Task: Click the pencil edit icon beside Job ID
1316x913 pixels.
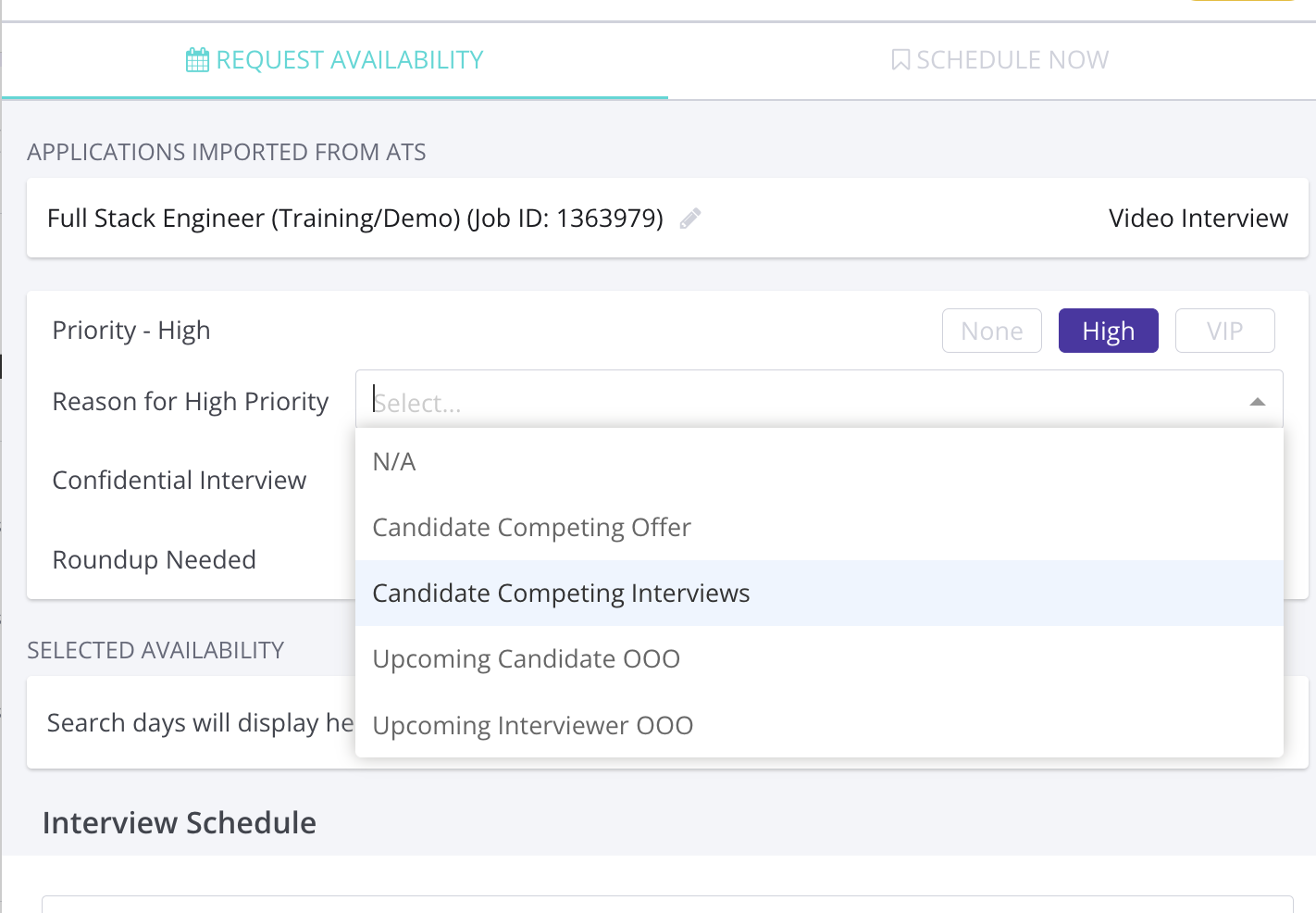Action: pyautogui.click(x=689, y=219)
